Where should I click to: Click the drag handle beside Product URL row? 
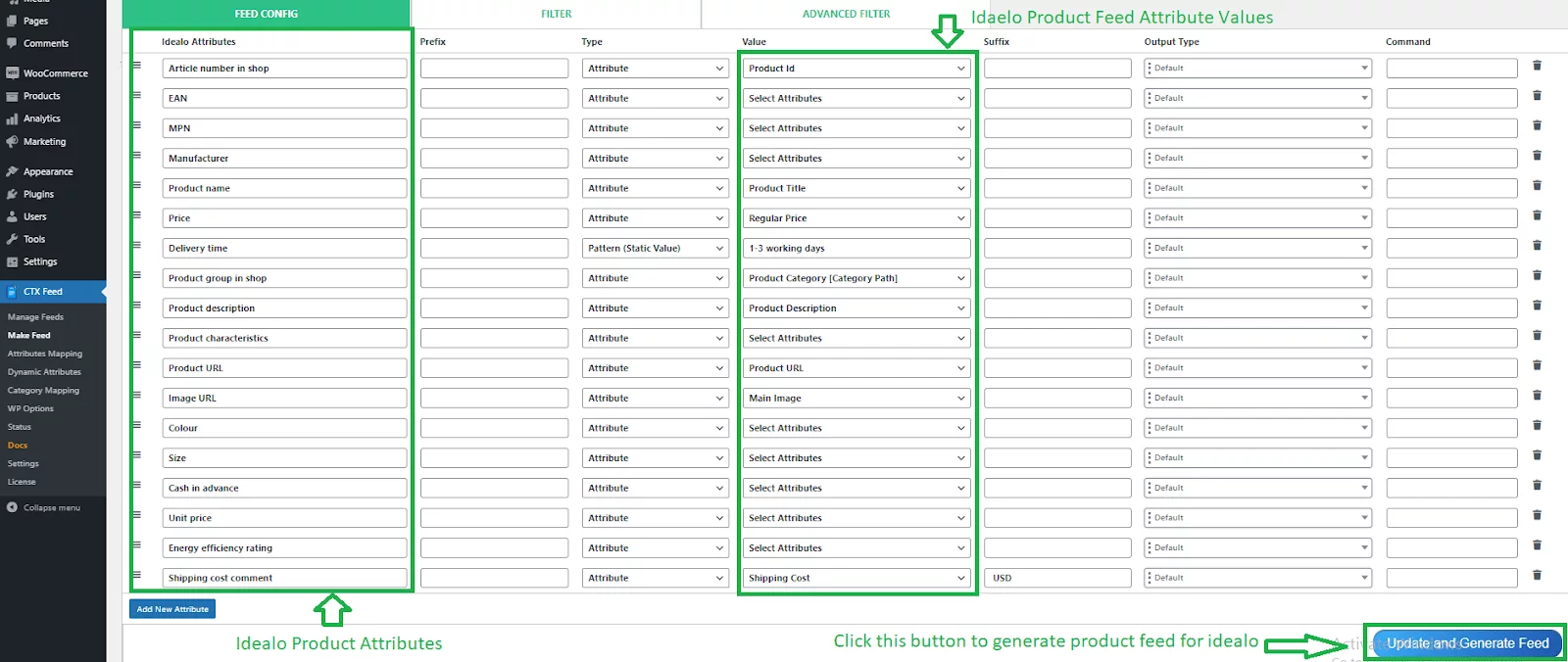[137, 365]
